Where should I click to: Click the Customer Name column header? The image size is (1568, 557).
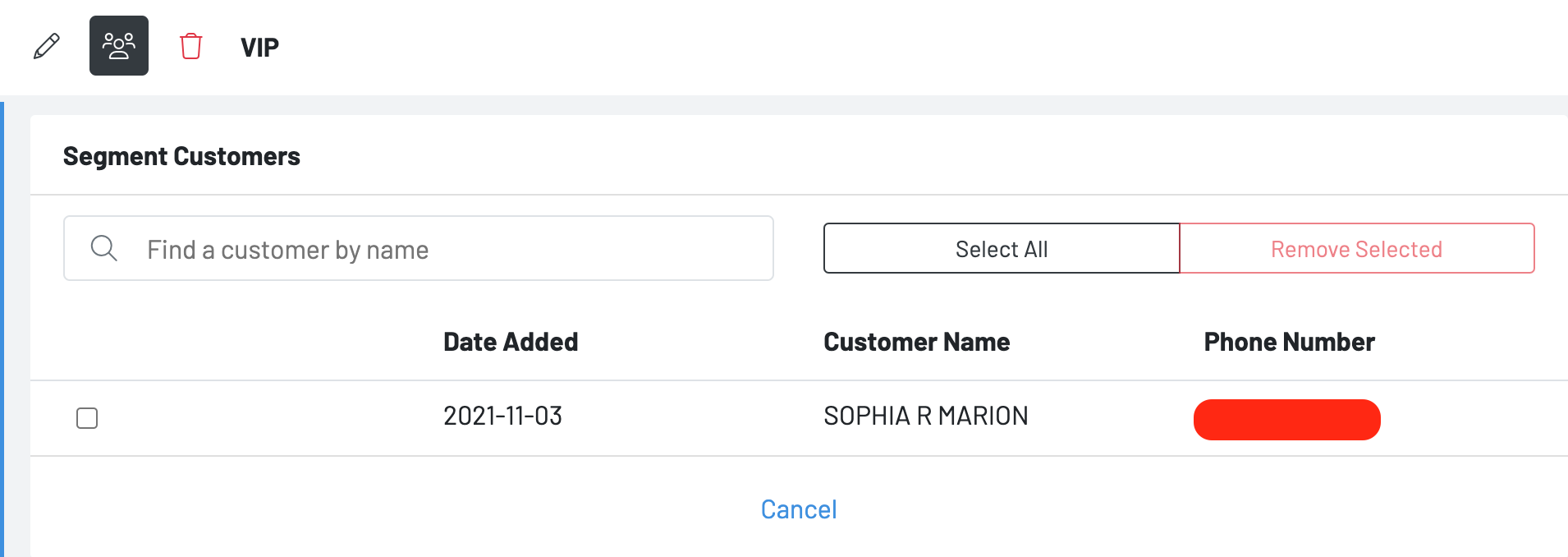coord(916,342)
